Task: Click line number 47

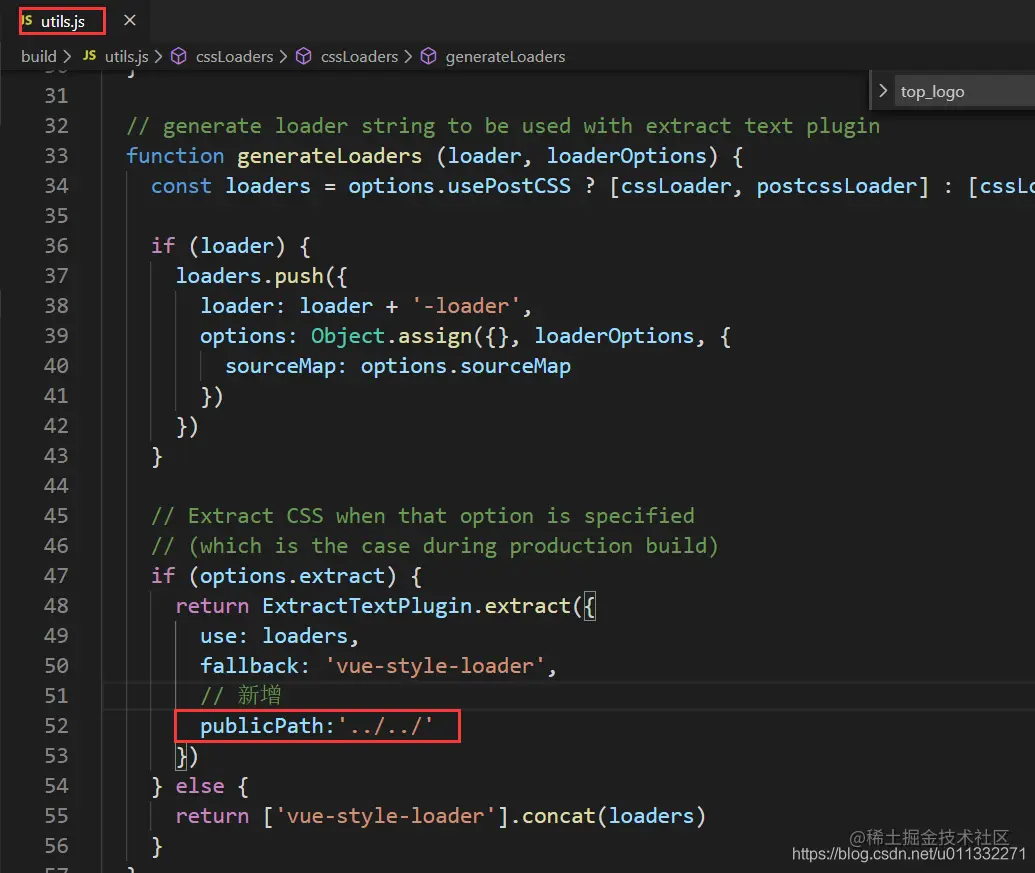Action: point(56,576)
